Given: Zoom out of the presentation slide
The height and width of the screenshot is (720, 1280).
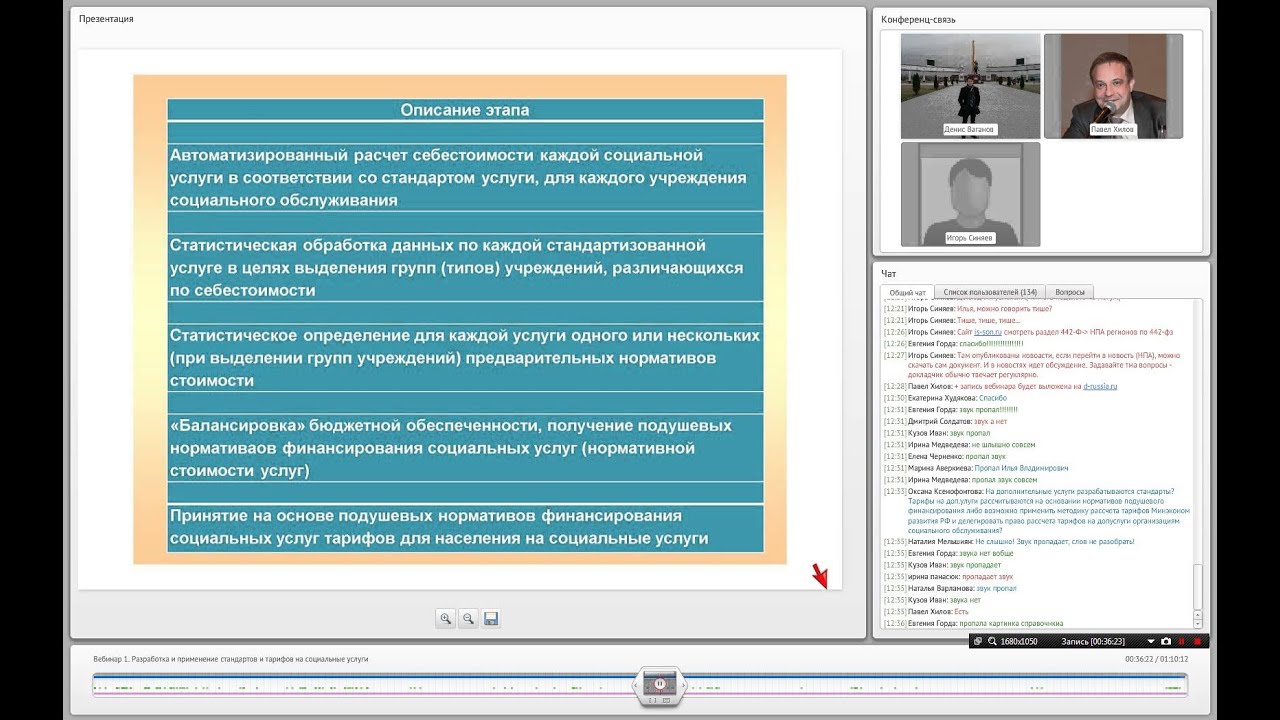Looking at the screenshot, I should pyautogui.click(x=468, y=619).
